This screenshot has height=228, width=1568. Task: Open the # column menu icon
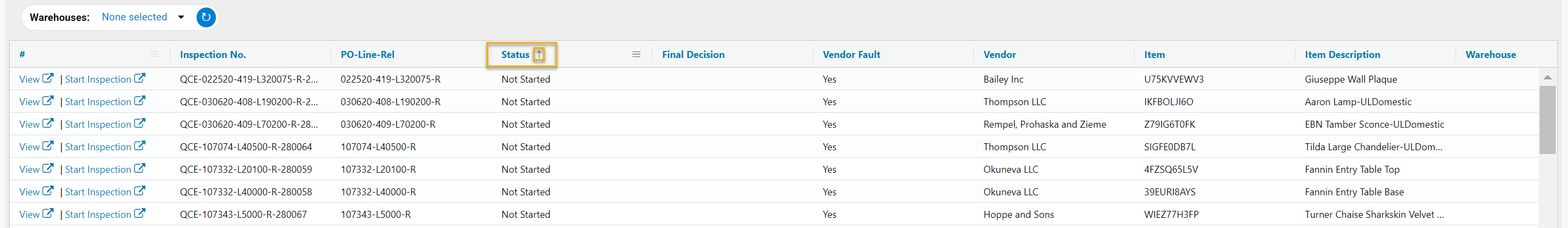coord(154,54)
